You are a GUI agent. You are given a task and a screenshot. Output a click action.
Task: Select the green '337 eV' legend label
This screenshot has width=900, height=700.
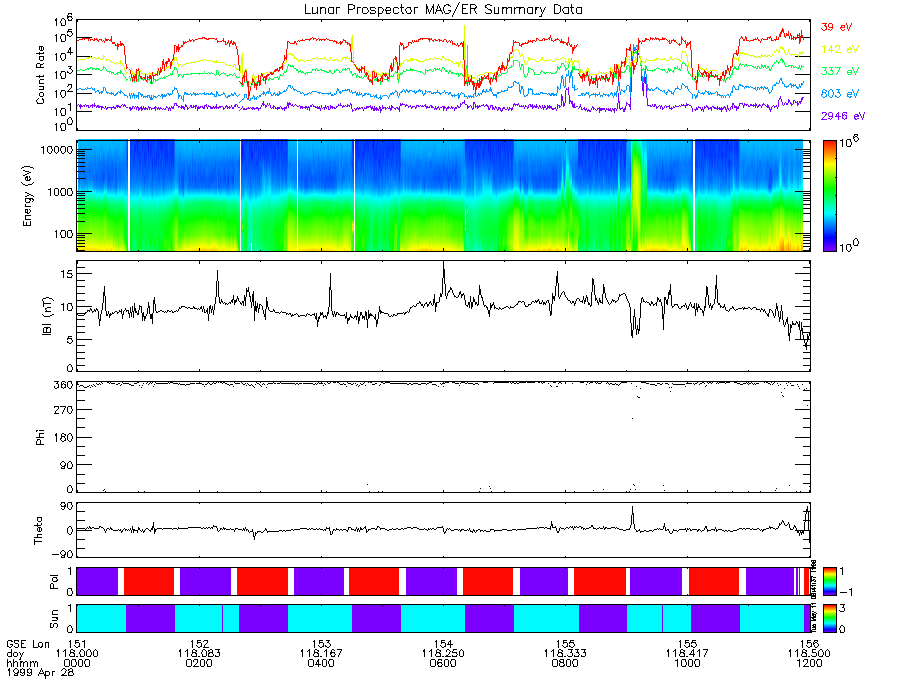(x=840, y=71)
